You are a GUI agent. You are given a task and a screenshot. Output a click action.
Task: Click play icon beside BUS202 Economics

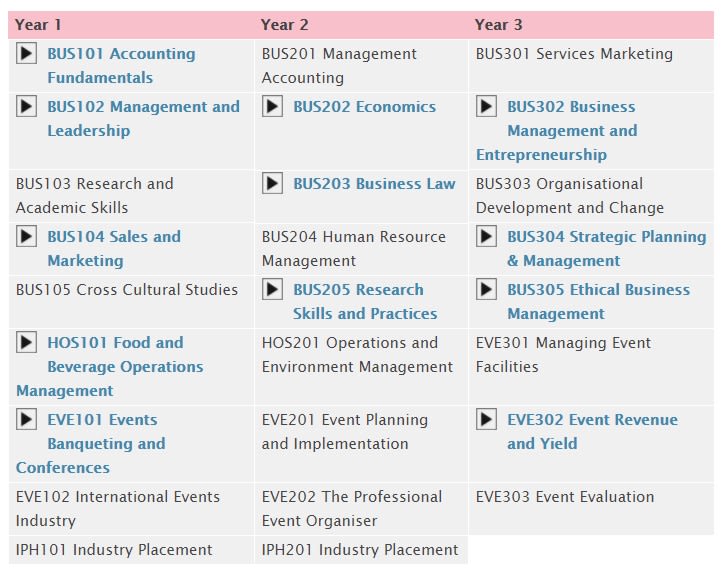pos(273,106)
